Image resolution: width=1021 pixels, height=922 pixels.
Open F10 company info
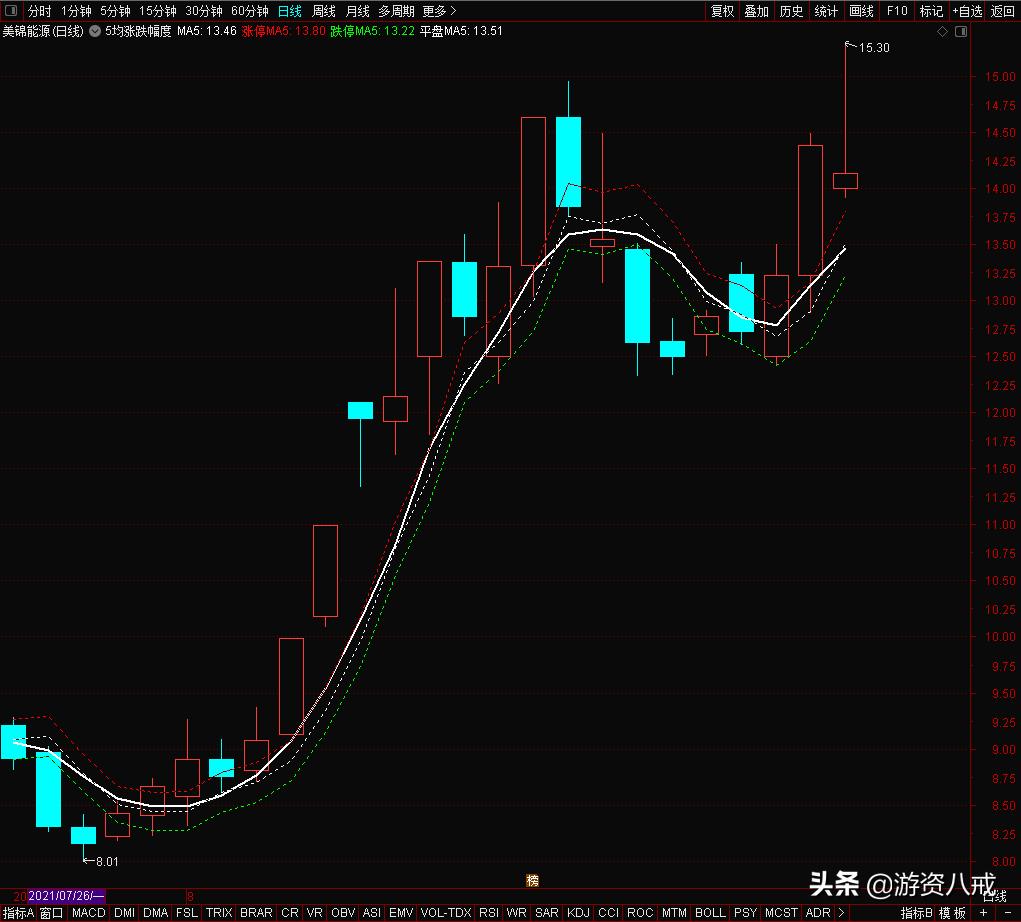click(x=897, y=11)
